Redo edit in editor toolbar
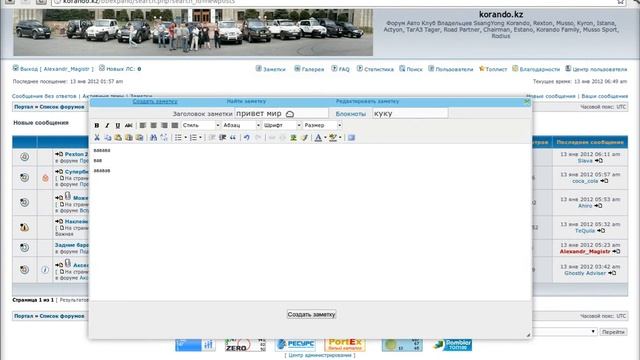Screen dimensions: 640x360 [x=258, y=138]
